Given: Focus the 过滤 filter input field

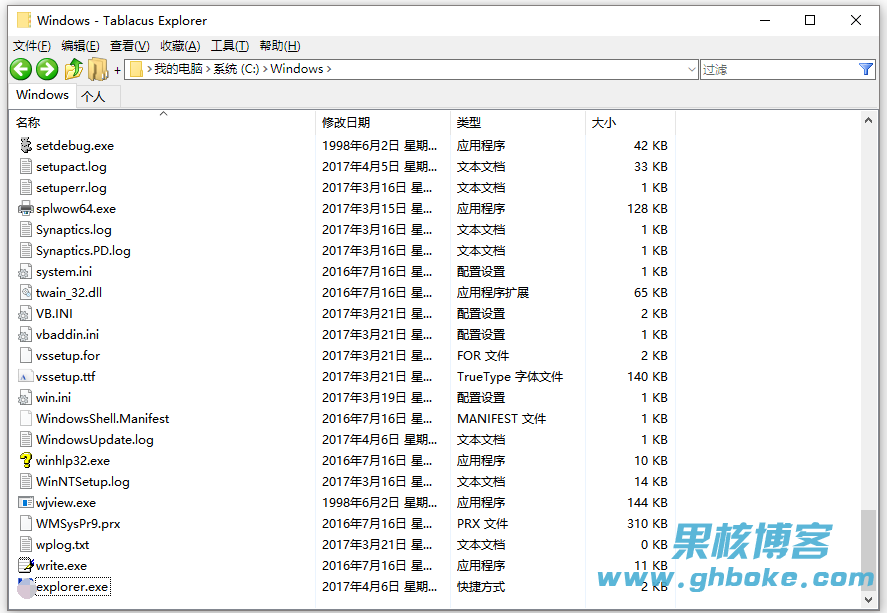Looking at the screenshot, I should click(x=779, y=69).
